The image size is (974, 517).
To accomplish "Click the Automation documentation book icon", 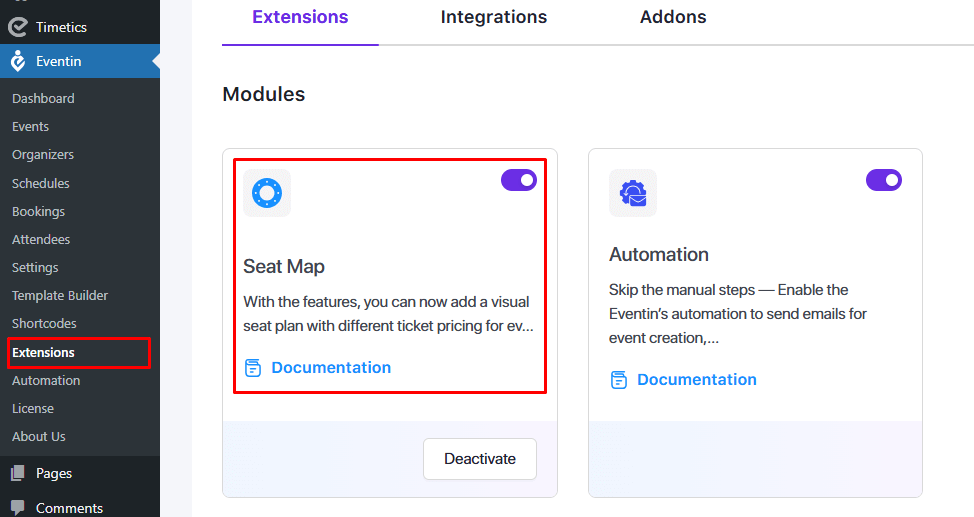I will 619,380.
